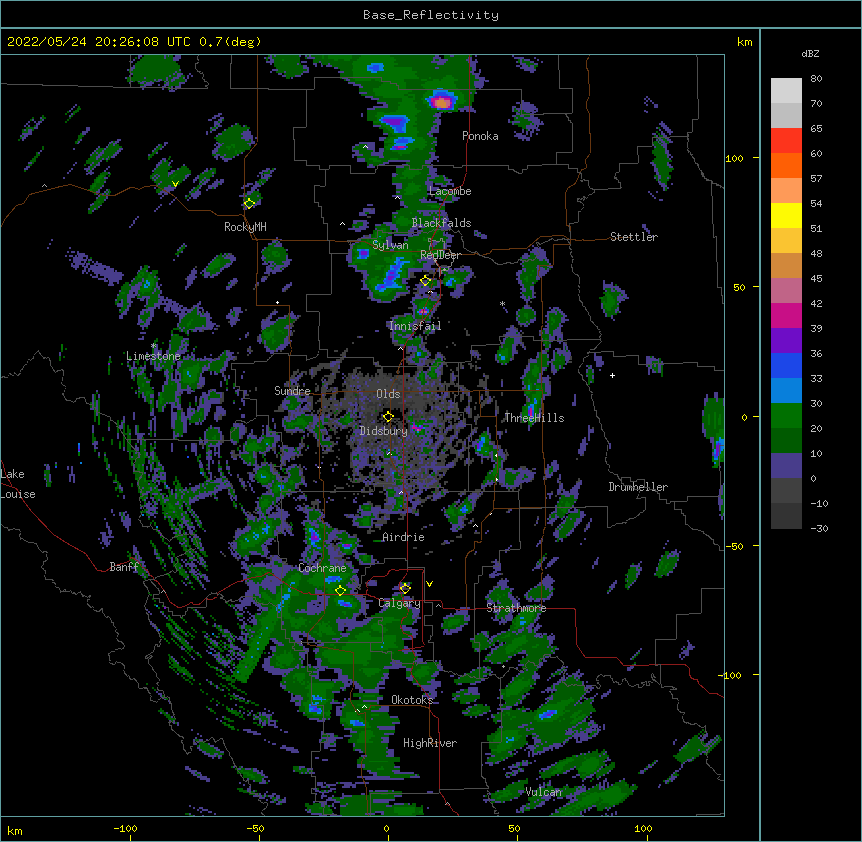The width and height of the screenshot is (862, 842).
Task: Select the bright orange 57-60 dBZ swatch
Action: click(786, 165)
